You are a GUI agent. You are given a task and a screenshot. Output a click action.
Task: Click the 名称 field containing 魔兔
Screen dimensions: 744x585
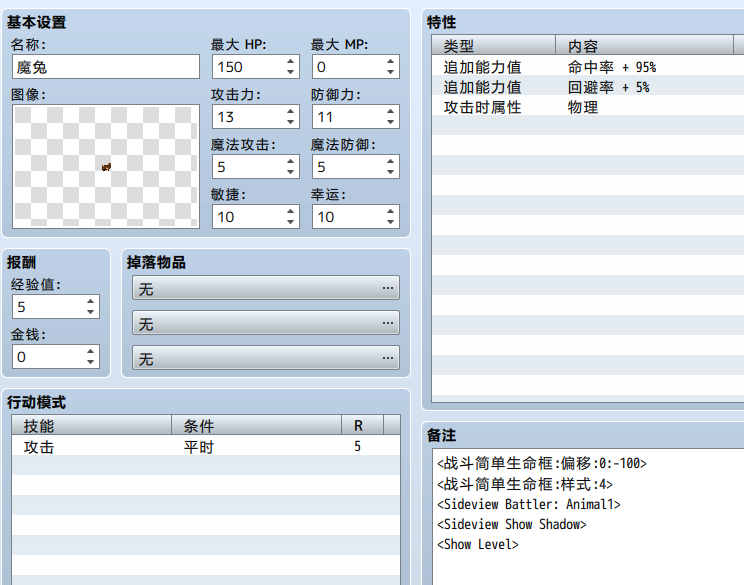pyautogui.click(x=106, y=67)
